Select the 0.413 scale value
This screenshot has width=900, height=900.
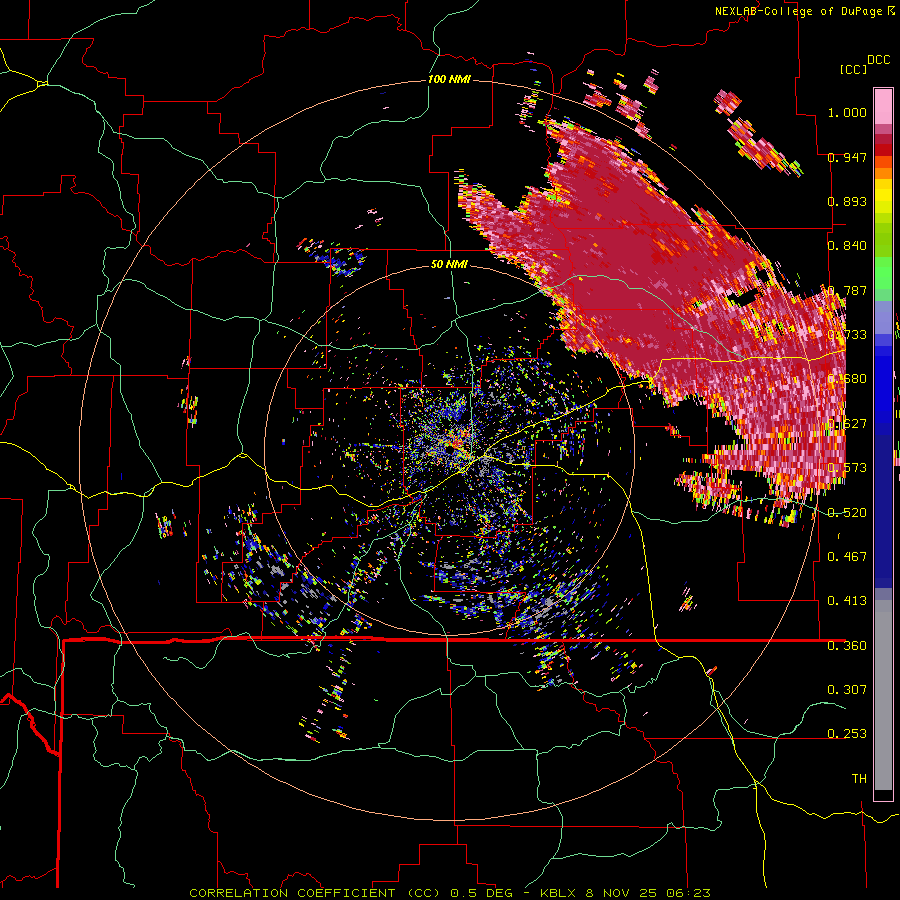point(847,601)
